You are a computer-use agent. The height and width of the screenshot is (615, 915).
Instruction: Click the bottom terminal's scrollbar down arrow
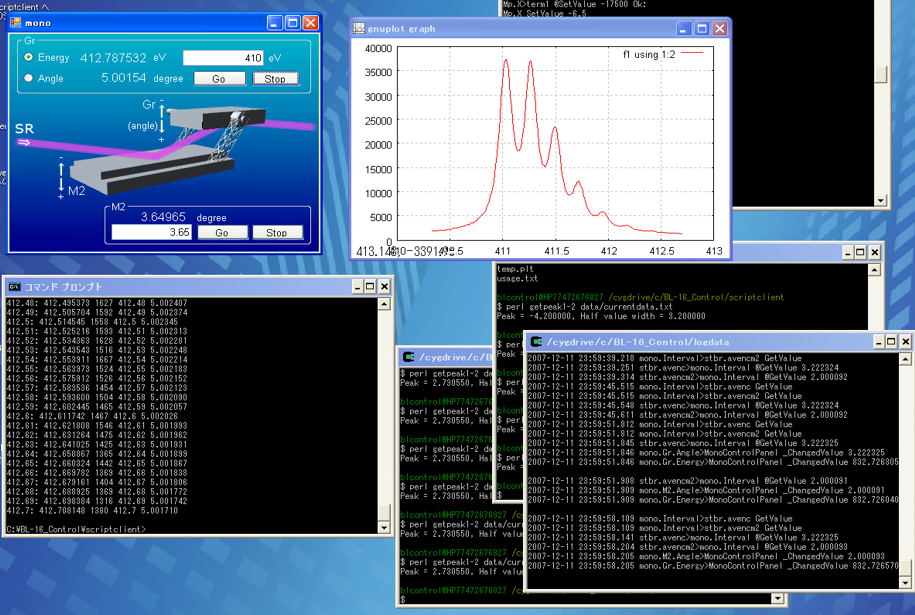click(x=777, y=598)
